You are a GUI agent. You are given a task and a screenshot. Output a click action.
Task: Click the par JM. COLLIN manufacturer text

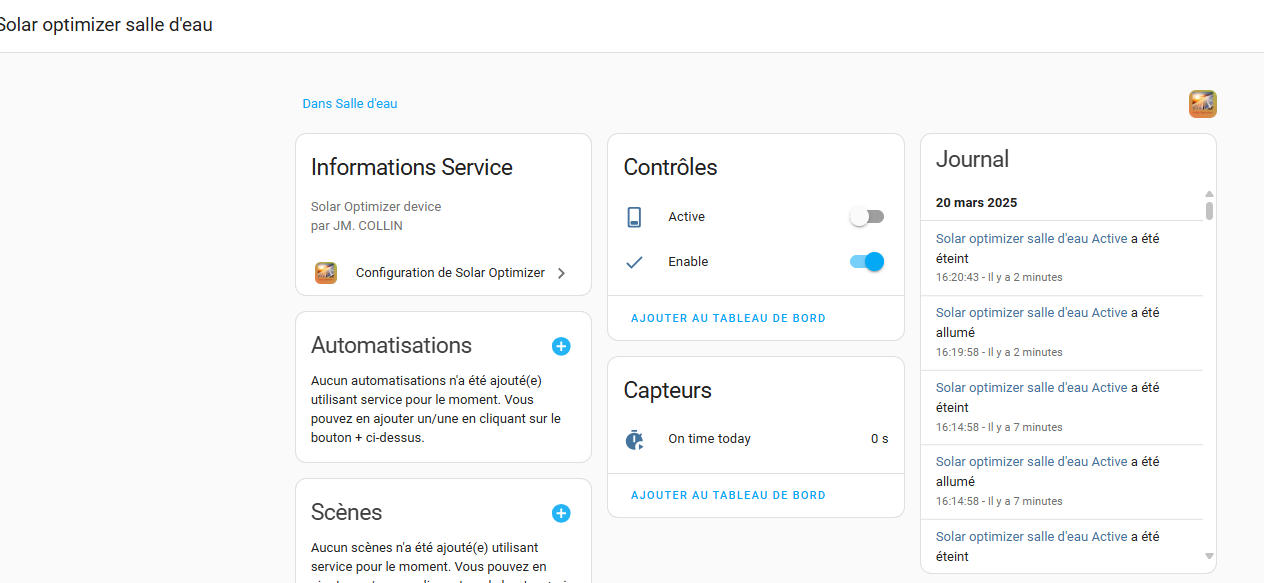[357, 226]
